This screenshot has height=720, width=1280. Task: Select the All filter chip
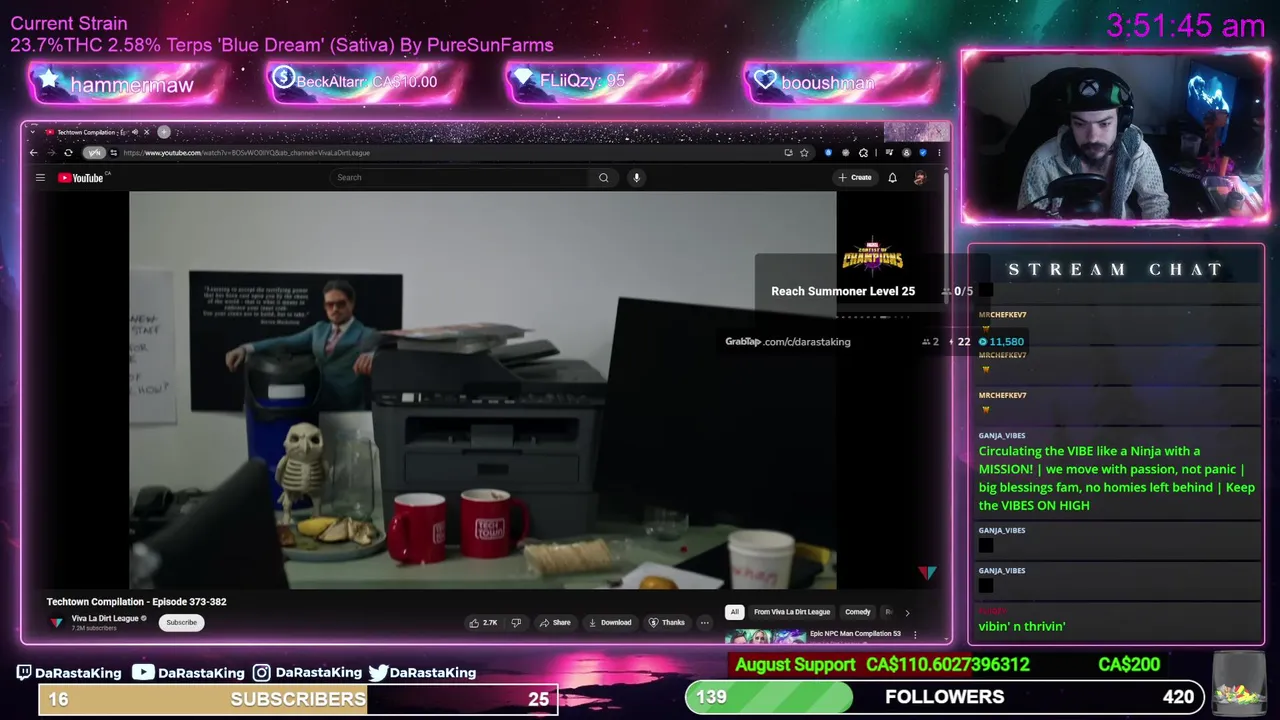click(735, 612)
